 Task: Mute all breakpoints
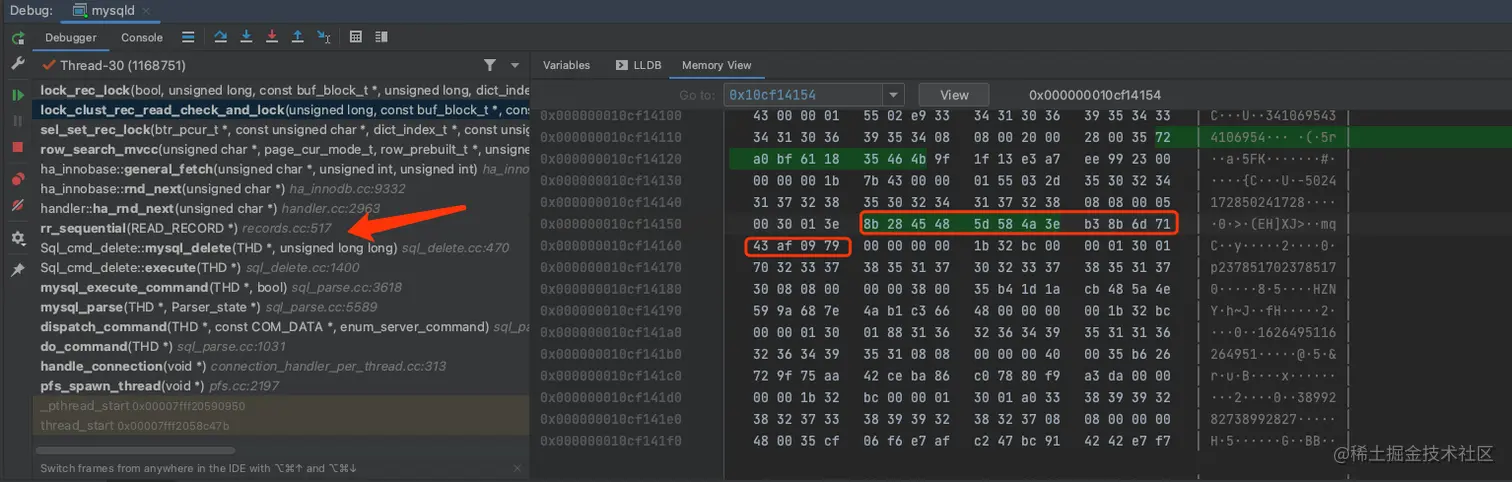point(18,205)
